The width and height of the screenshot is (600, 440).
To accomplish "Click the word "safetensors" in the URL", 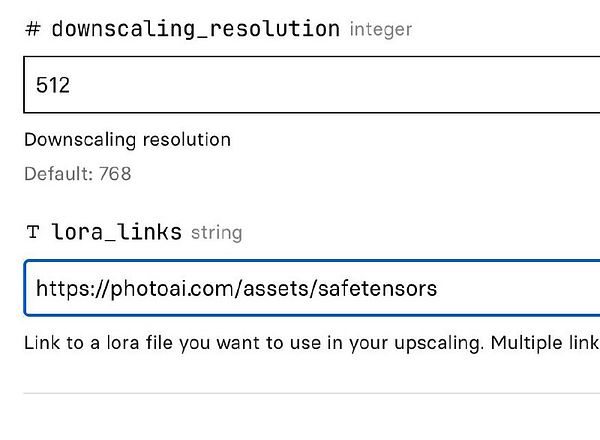I will point(378,289).
